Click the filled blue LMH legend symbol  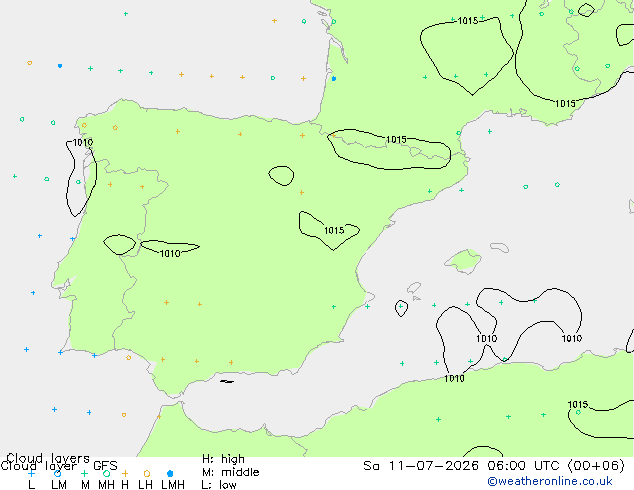pyautogui.click(x=170, y=473)
